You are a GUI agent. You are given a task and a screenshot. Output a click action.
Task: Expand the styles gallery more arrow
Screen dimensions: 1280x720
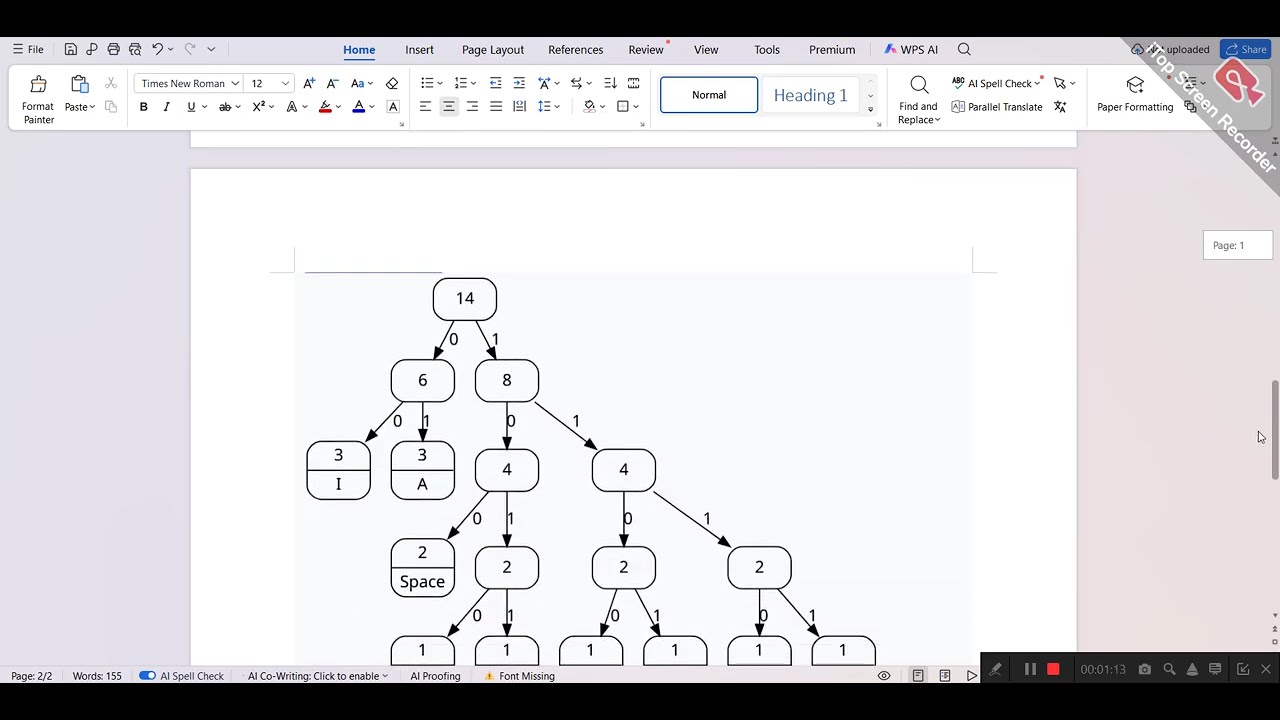(x=870, y=109)
